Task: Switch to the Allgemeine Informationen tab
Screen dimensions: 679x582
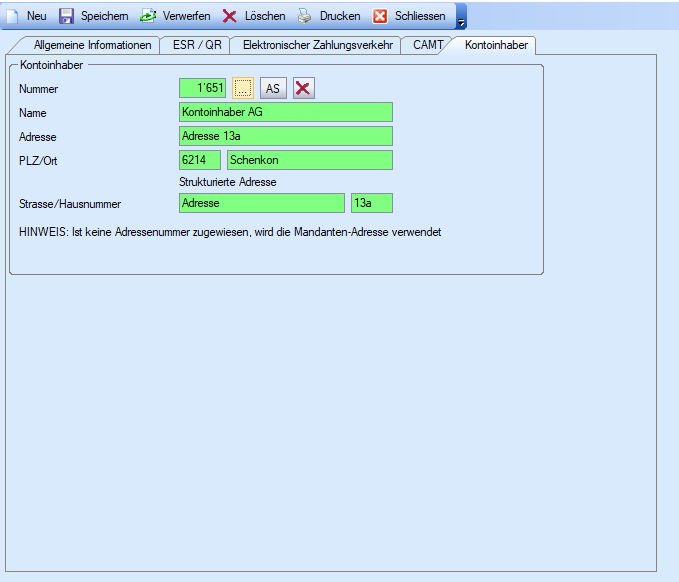Action: (x=92, y=45)
